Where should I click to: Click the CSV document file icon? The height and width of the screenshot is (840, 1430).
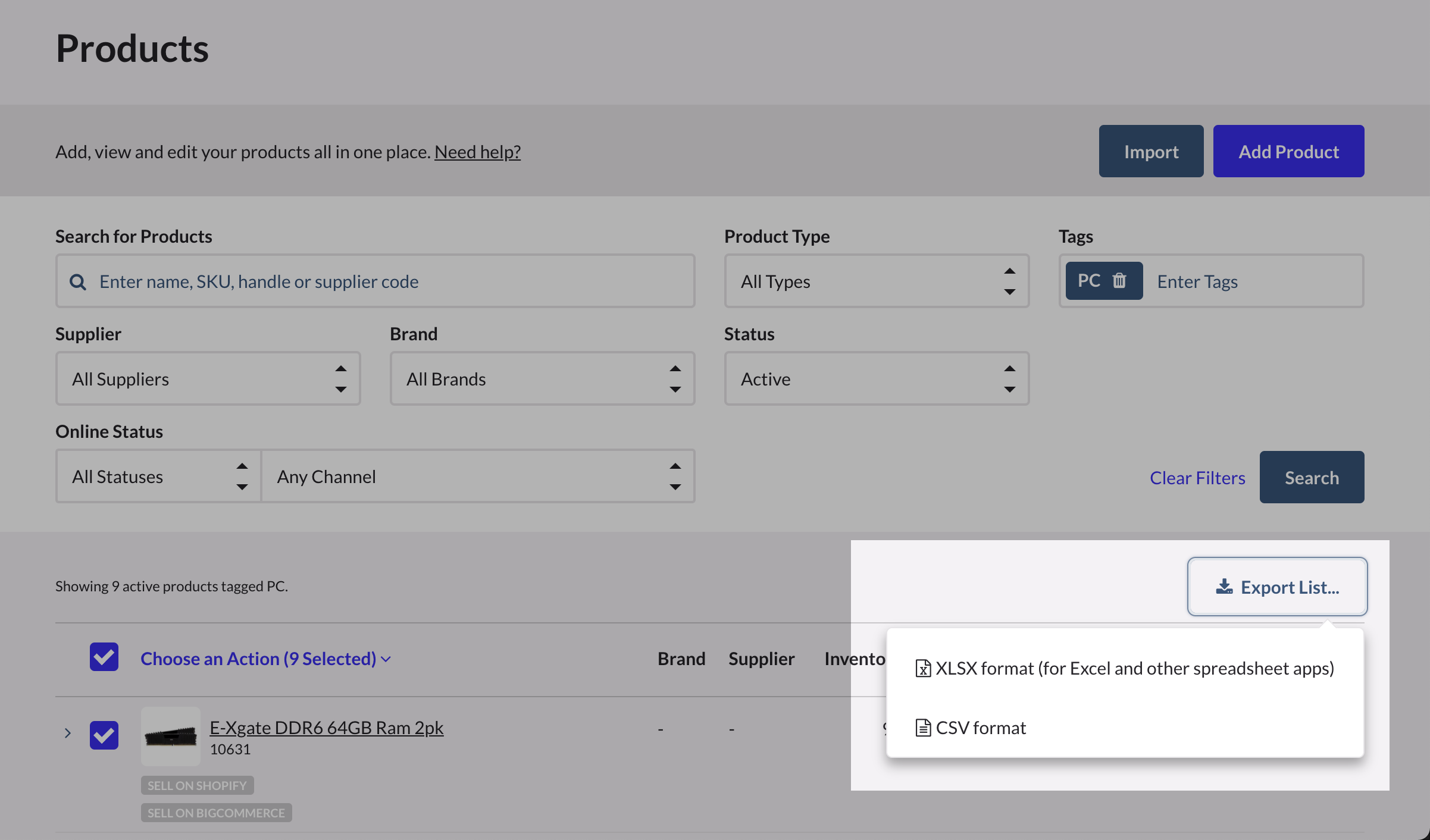pyautogui.click(x=922, y=728)
